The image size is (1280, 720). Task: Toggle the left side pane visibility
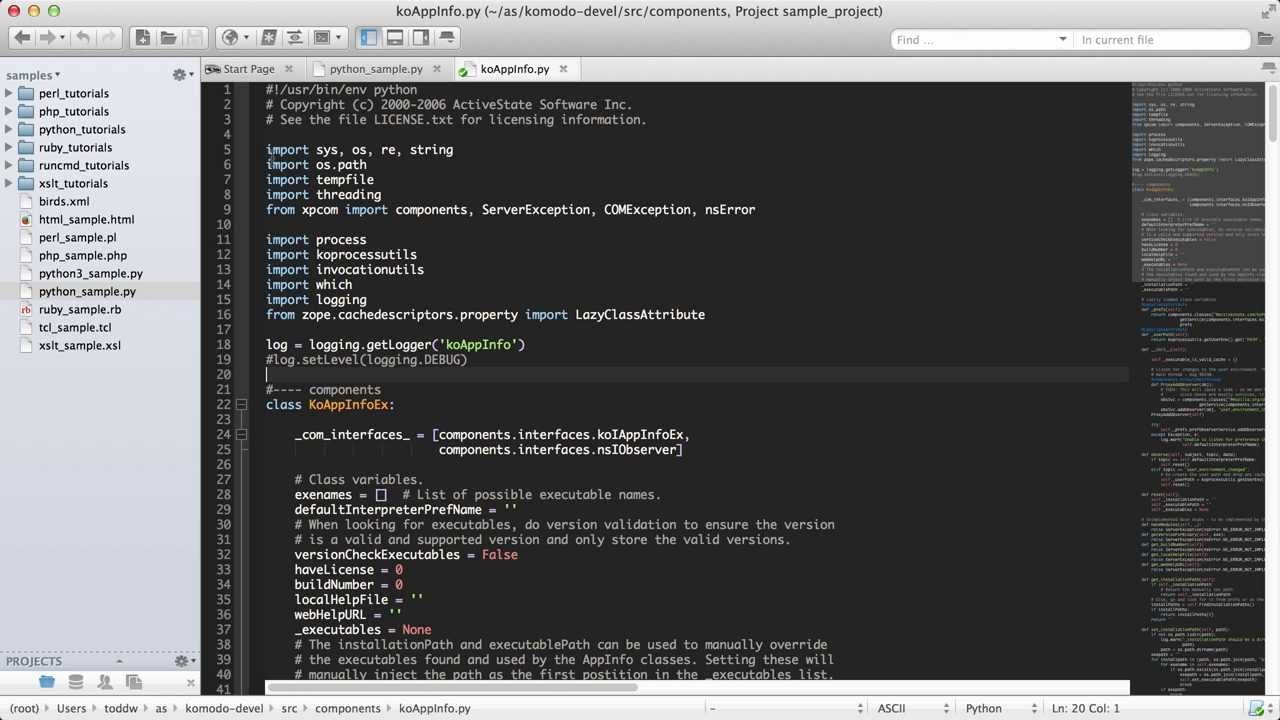pos(369,38)
